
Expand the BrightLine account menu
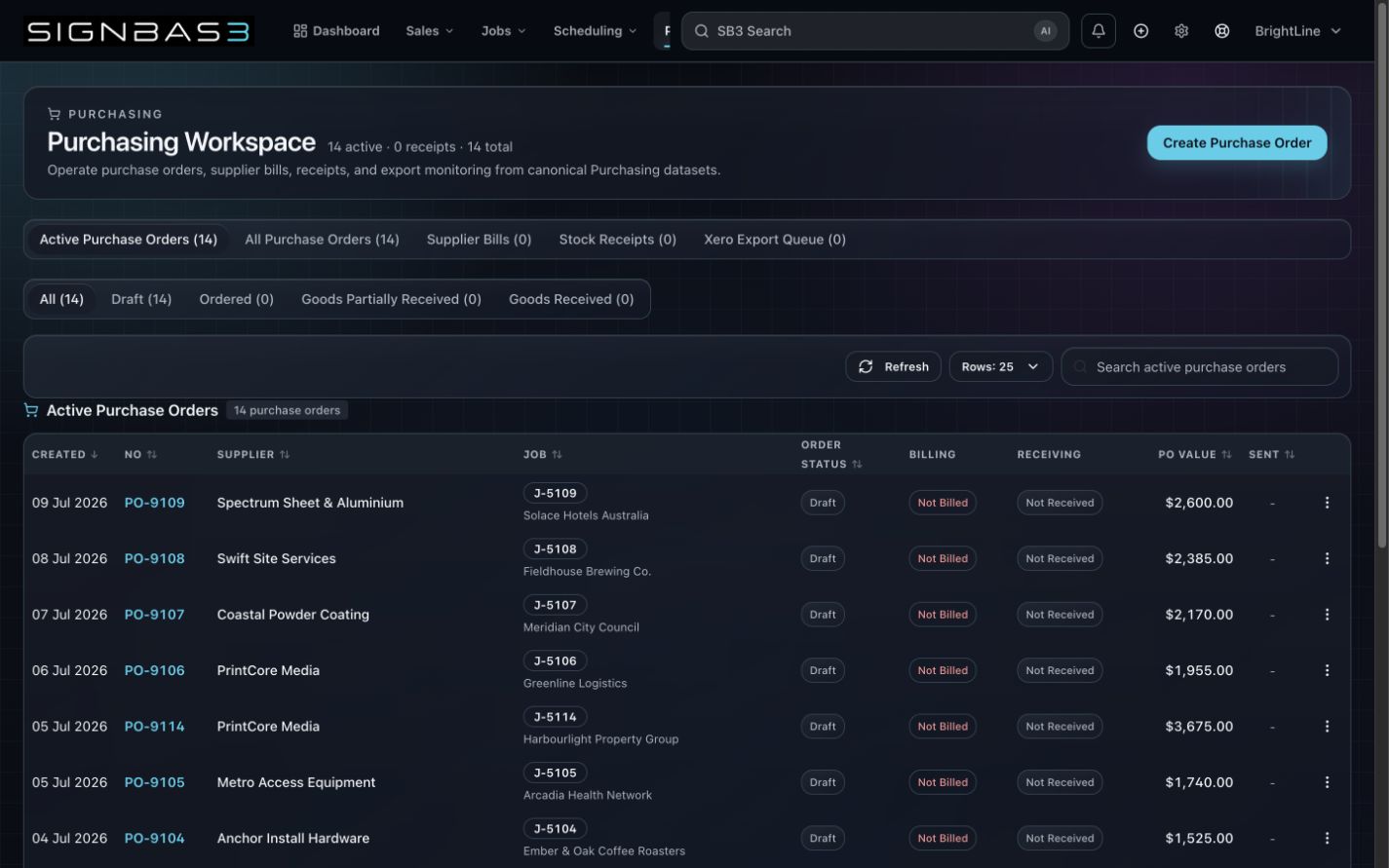pos(1297,31)
